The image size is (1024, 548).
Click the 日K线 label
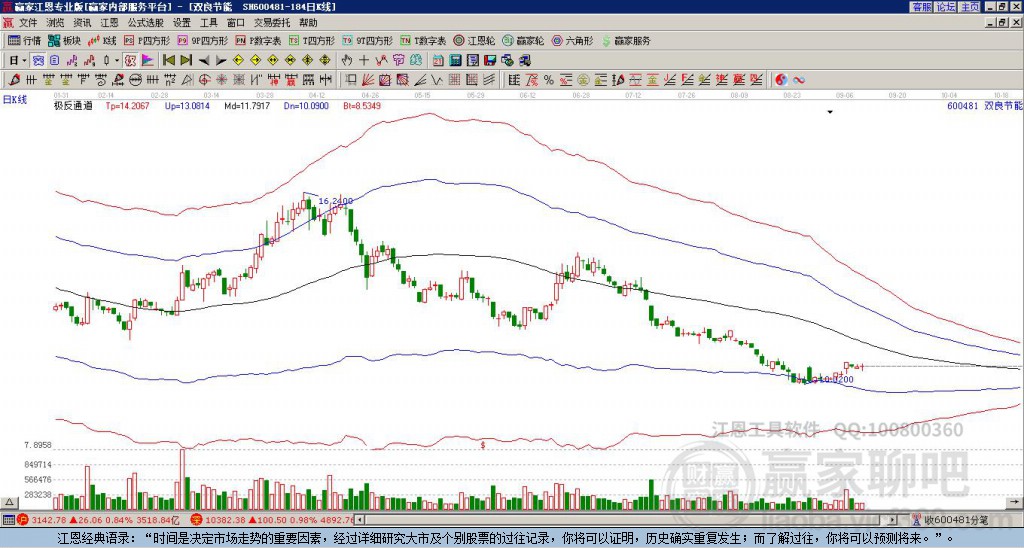click(x=15, y=100)
